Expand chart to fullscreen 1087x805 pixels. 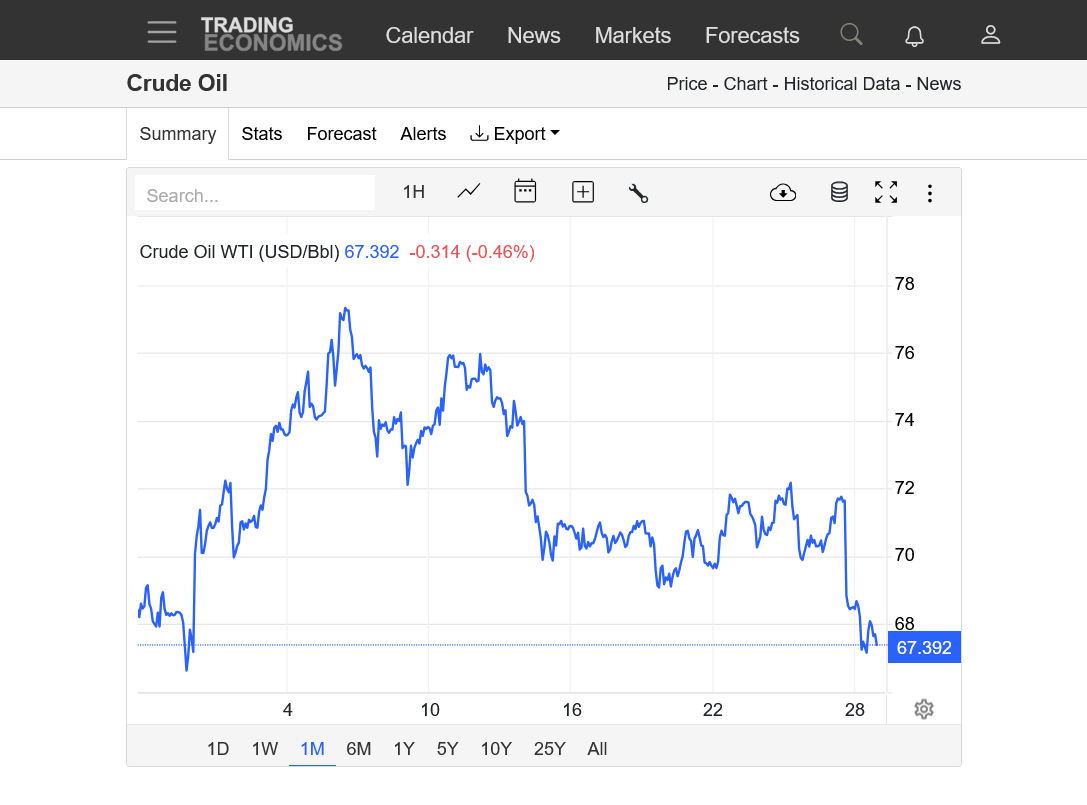(x=886, y=192)
